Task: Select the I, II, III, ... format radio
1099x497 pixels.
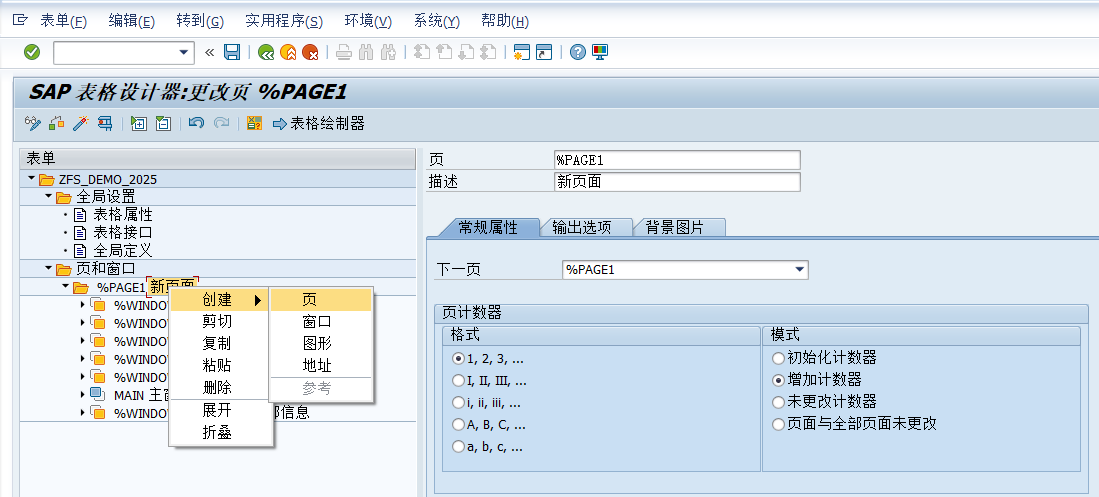Action: click(458, 381)
